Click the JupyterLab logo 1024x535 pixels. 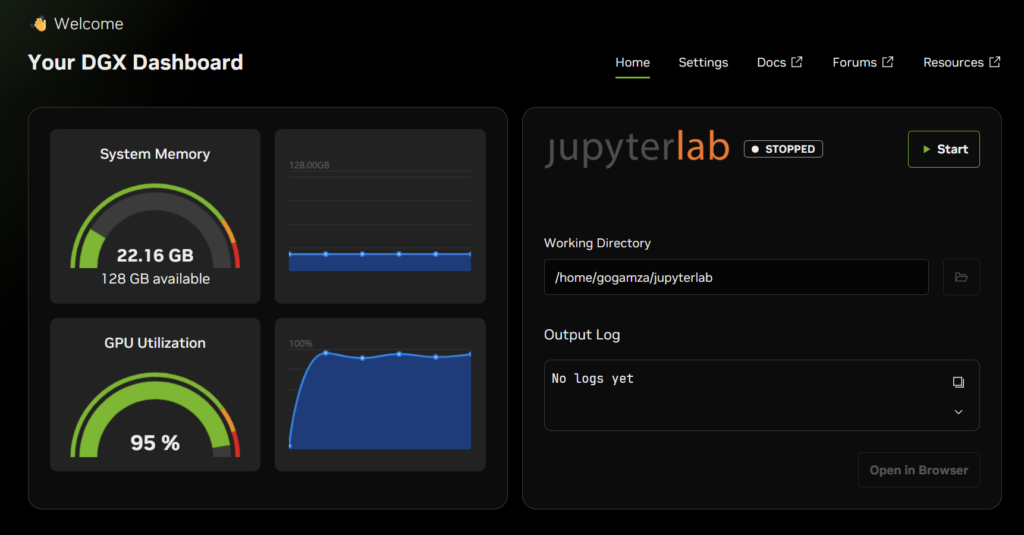click(x=637, y=149)
